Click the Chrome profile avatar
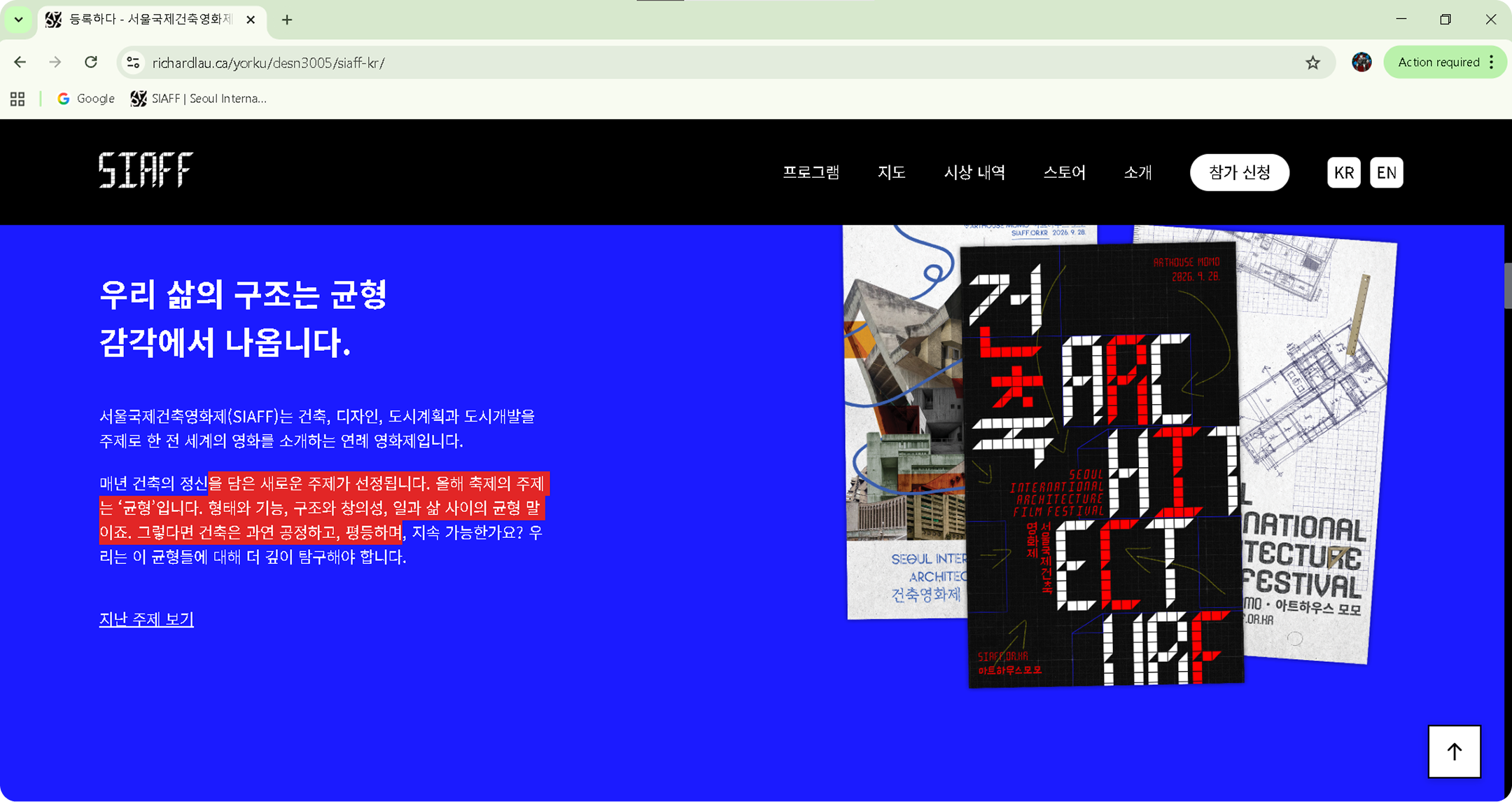Viewport: 1512px width, 802px height. tap(1361, 62)
